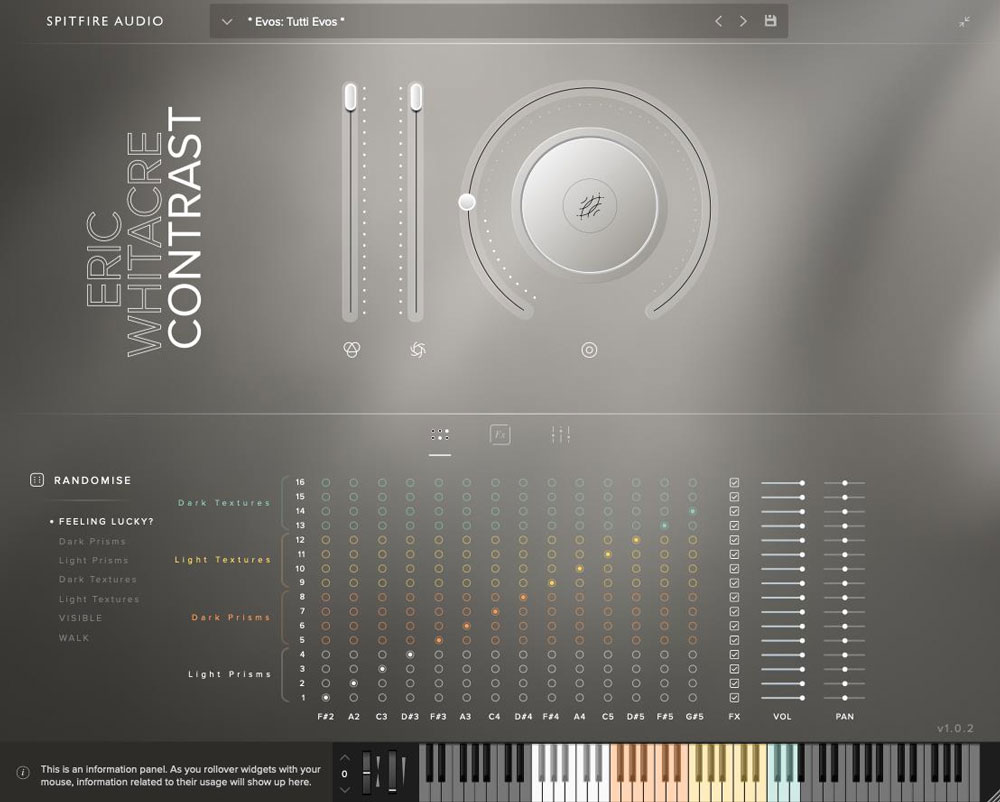Click the Light Textures group label

coord(223,560)
